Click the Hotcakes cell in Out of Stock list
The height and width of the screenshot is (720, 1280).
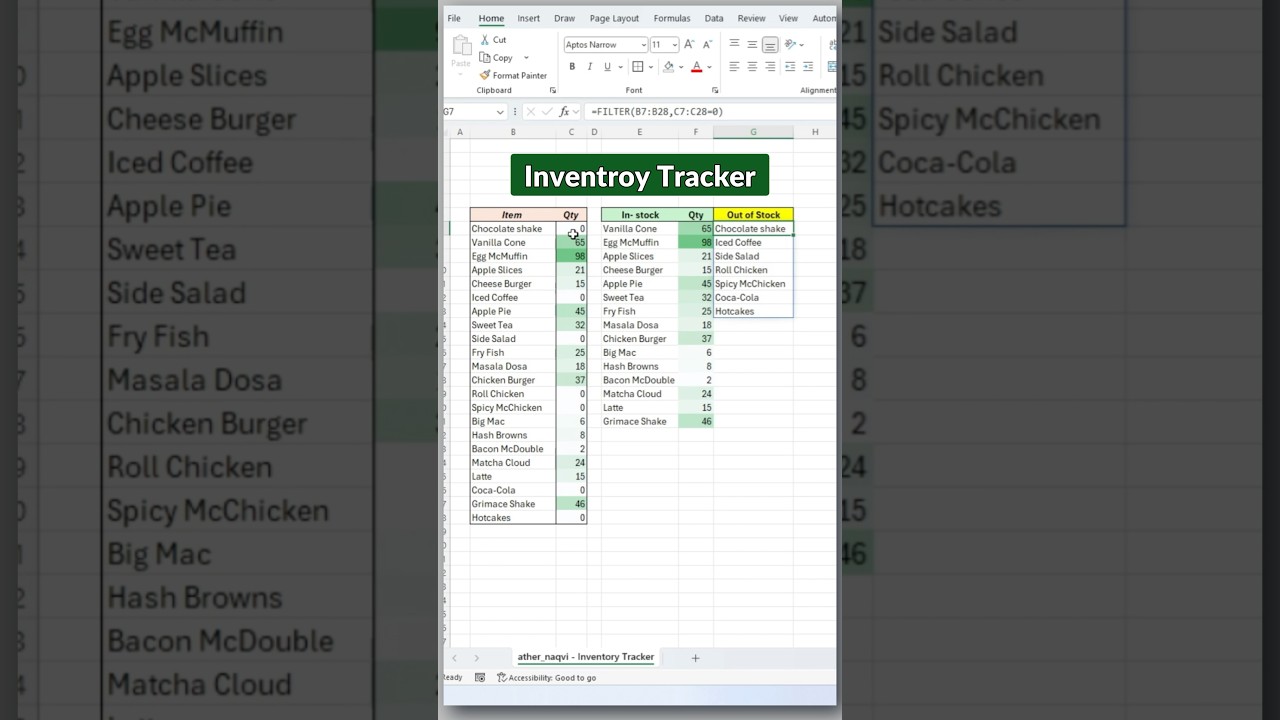pyautogui.click(x=753, y=312)
